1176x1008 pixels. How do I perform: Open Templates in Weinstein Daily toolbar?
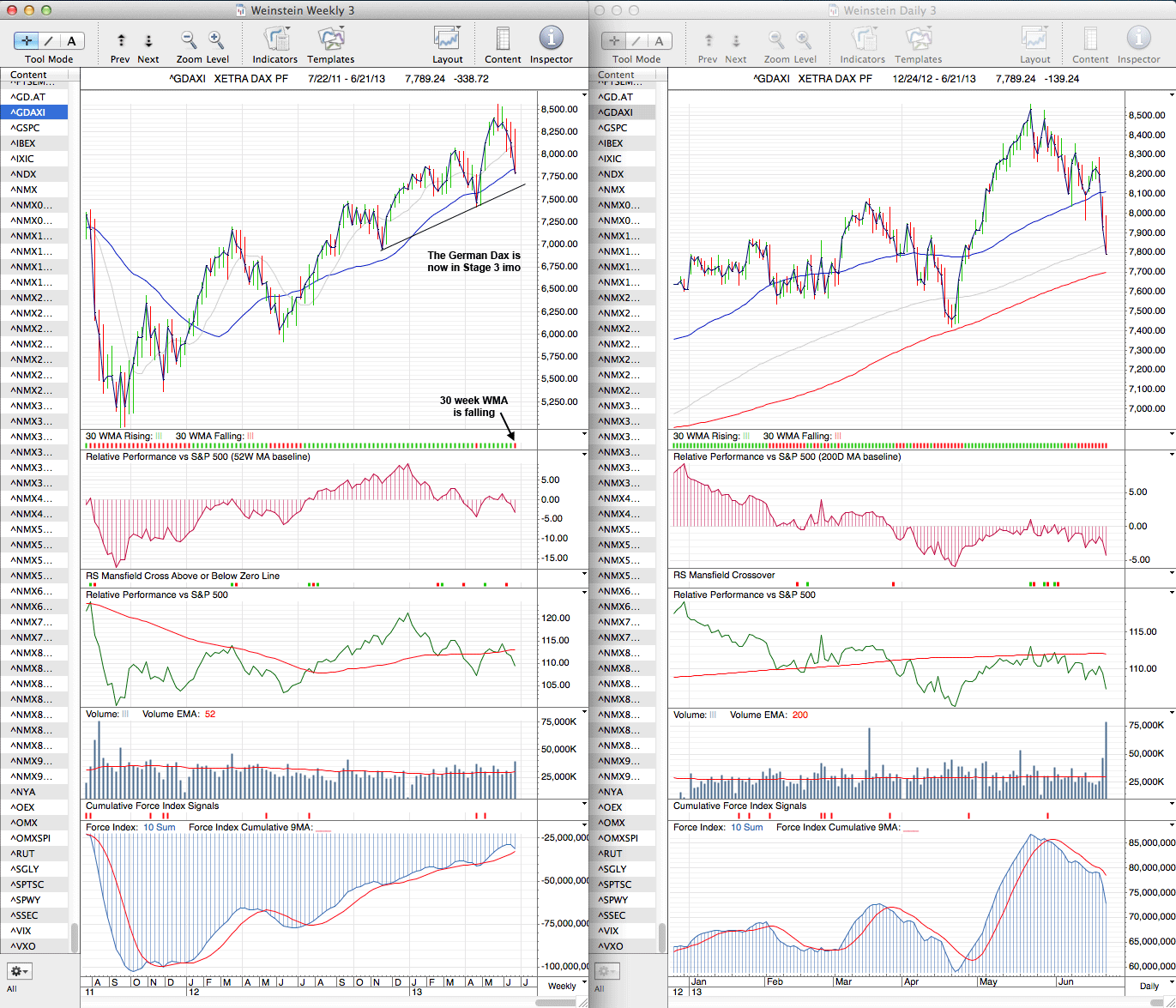tap(919, 39)
